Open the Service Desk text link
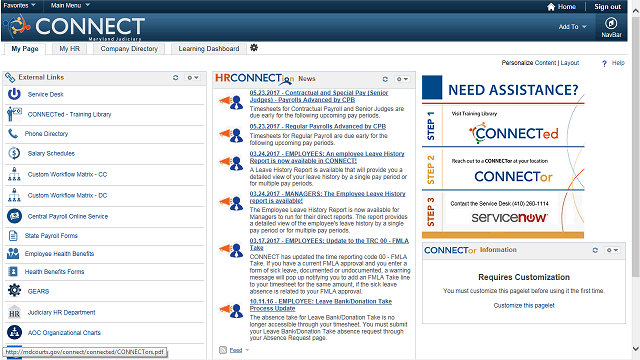The height and width of the screenshot is (360, 640). click(x=45, y=94)
